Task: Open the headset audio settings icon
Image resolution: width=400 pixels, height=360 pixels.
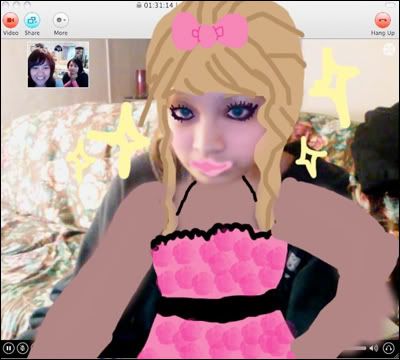Action: pyautogui.click(x=388, y=348)
